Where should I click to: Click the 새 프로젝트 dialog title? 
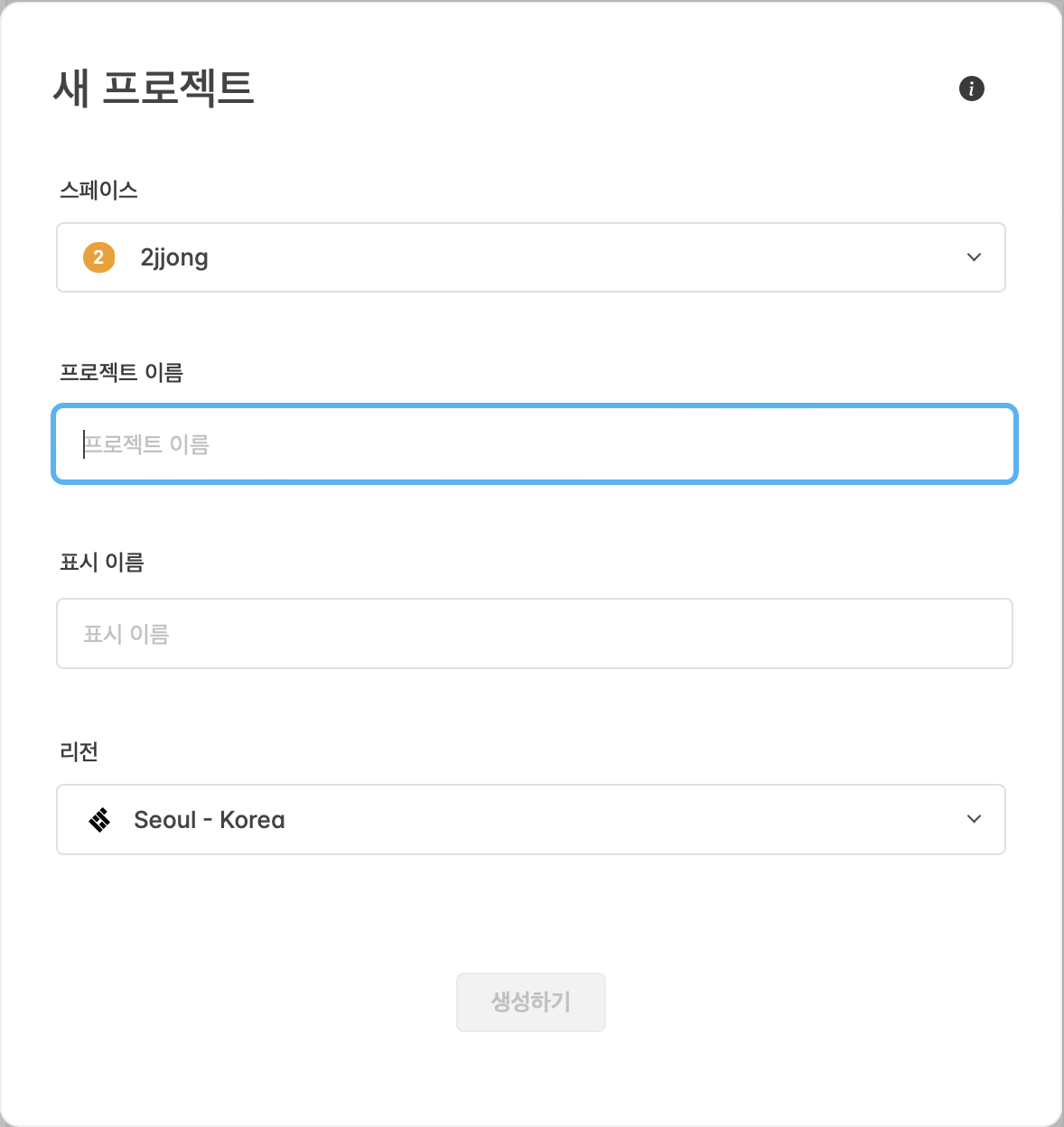click(x=154, y=88)
